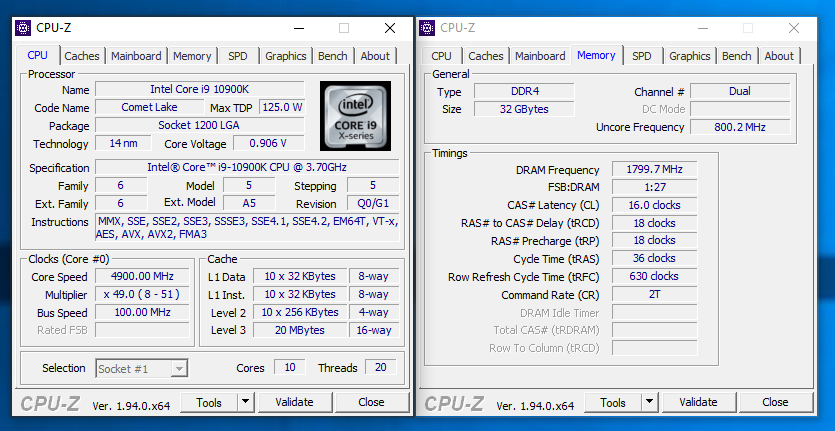Open Graphics tab in left CPU-Z window

pos(286,56)
